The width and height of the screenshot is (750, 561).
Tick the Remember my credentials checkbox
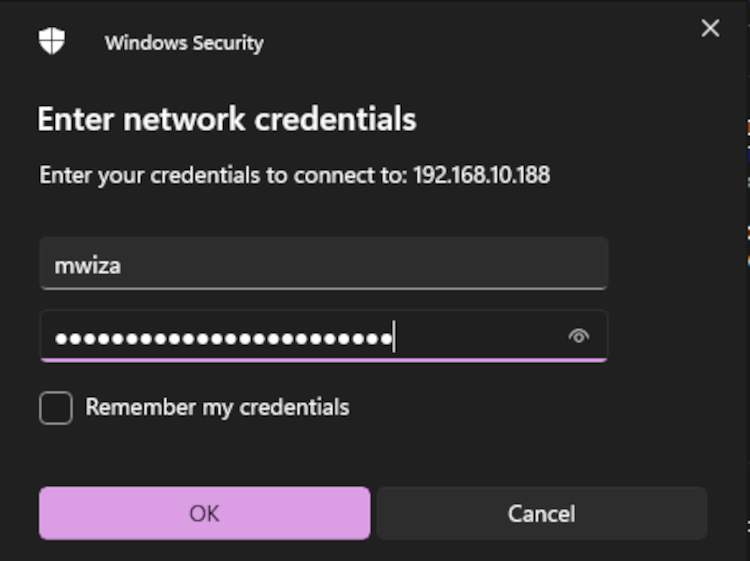point(56,408)
